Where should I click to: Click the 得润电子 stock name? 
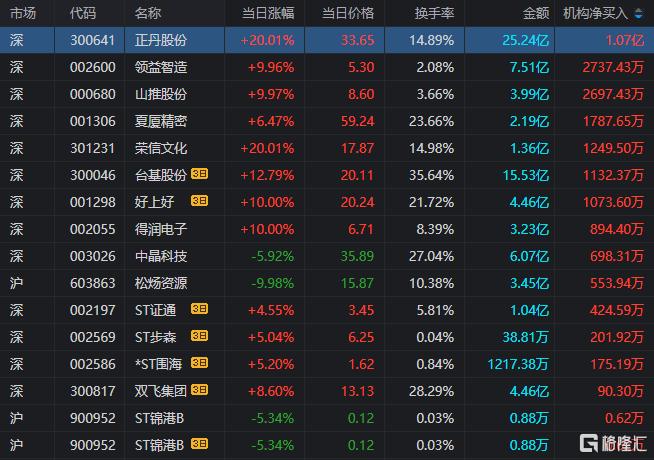(160, 229)
